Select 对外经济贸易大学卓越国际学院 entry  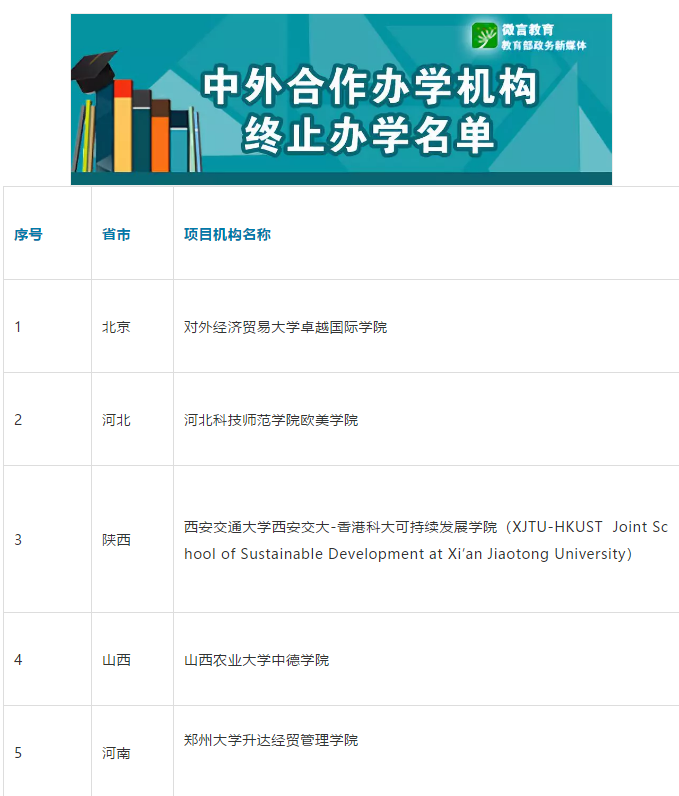click(x=285, y=327)
